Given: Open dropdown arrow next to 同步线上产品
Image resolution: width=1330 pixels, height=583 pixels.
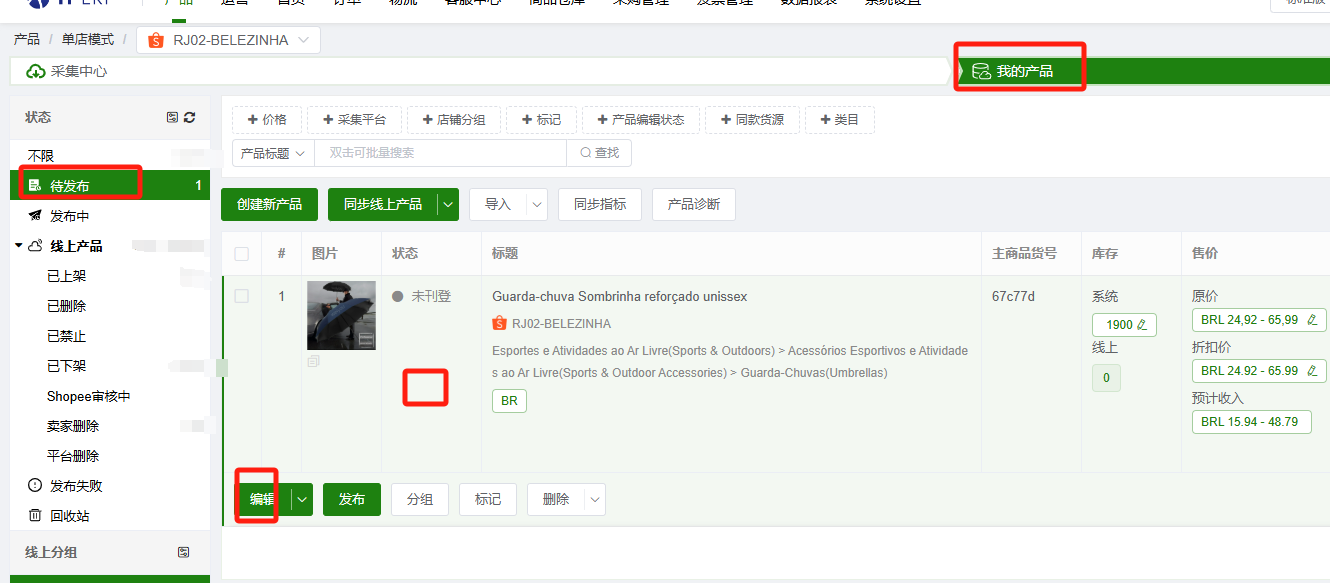Looking at the screenshot, I should click(x=448, y=204).
